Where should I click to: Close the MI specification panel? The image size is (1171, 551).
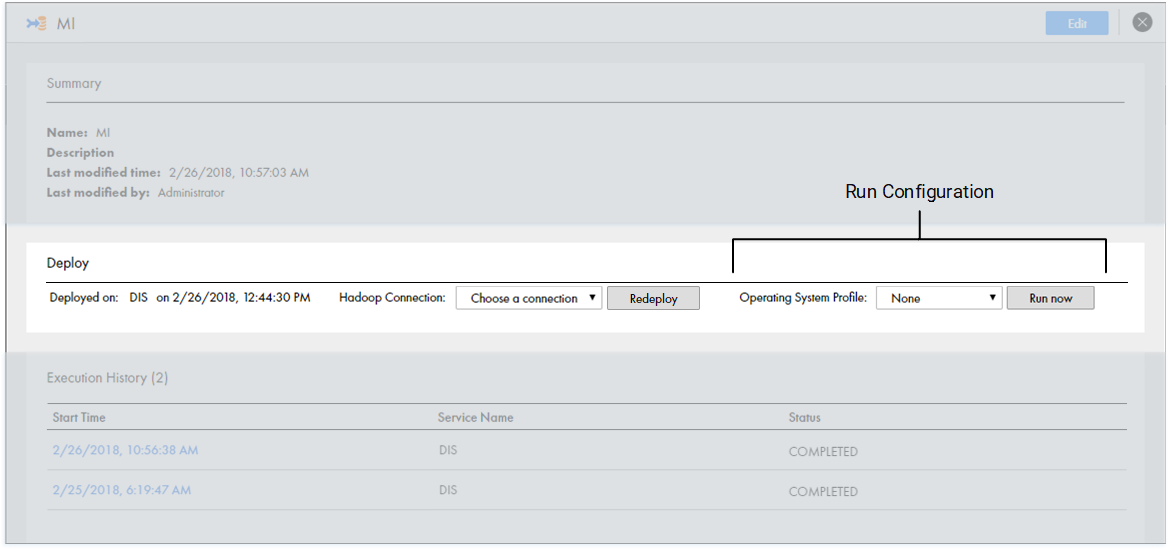[1142, 22]
